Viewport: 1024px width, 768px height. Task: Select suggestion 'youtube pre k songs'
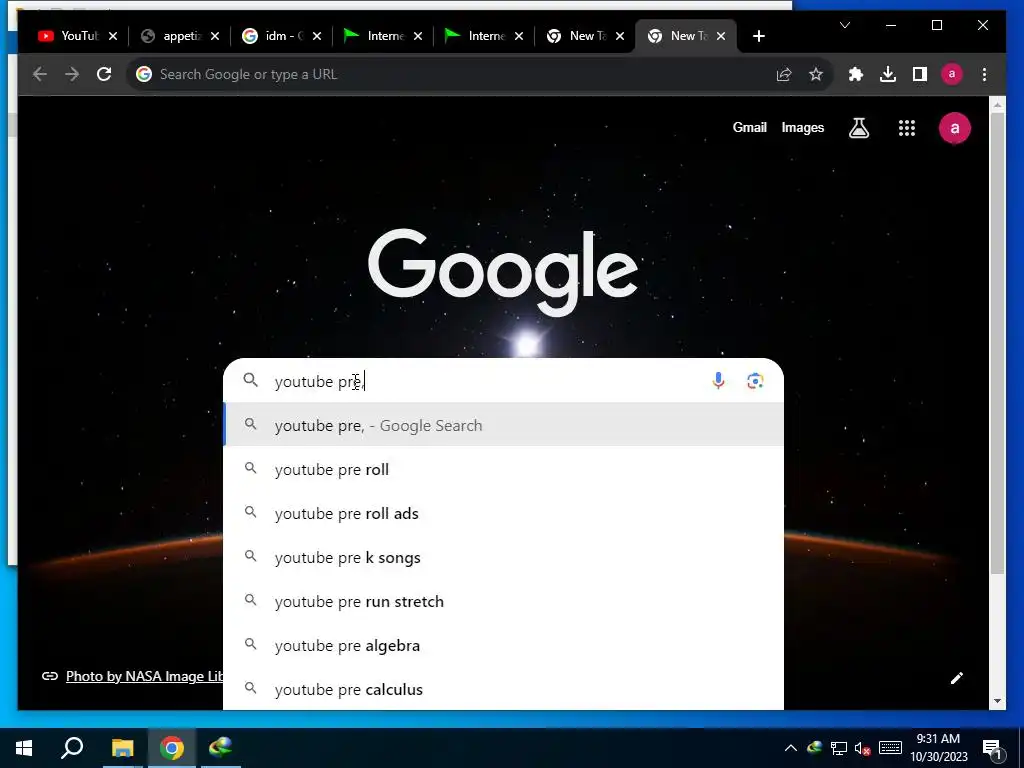[503, 557]
